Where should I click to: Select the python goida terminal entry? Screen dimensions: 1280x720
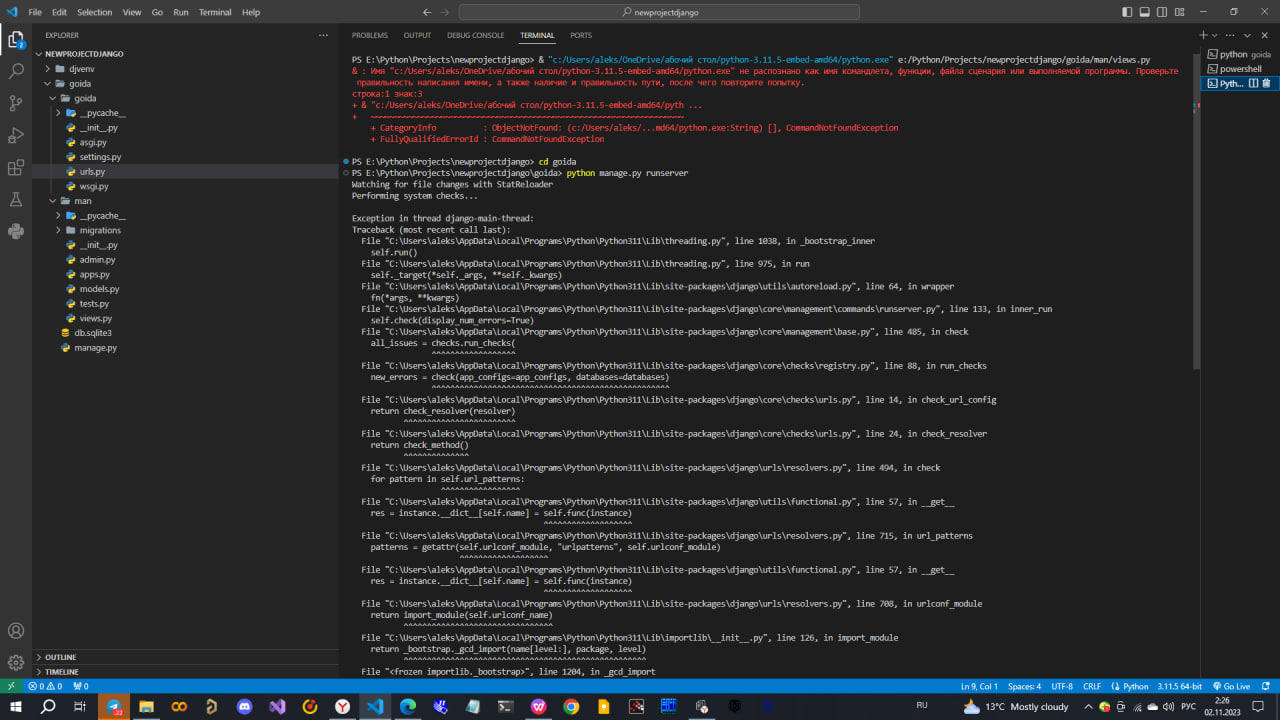pos(1240,54)
